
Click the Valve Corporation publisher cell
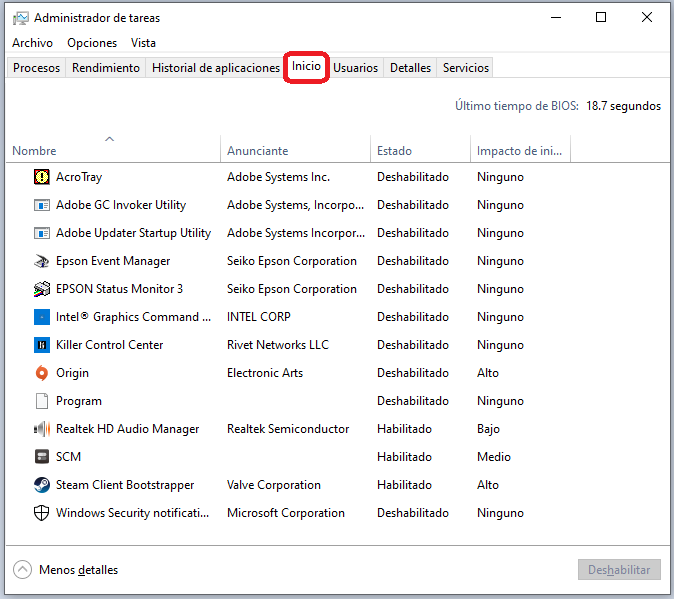pos(274,485)
